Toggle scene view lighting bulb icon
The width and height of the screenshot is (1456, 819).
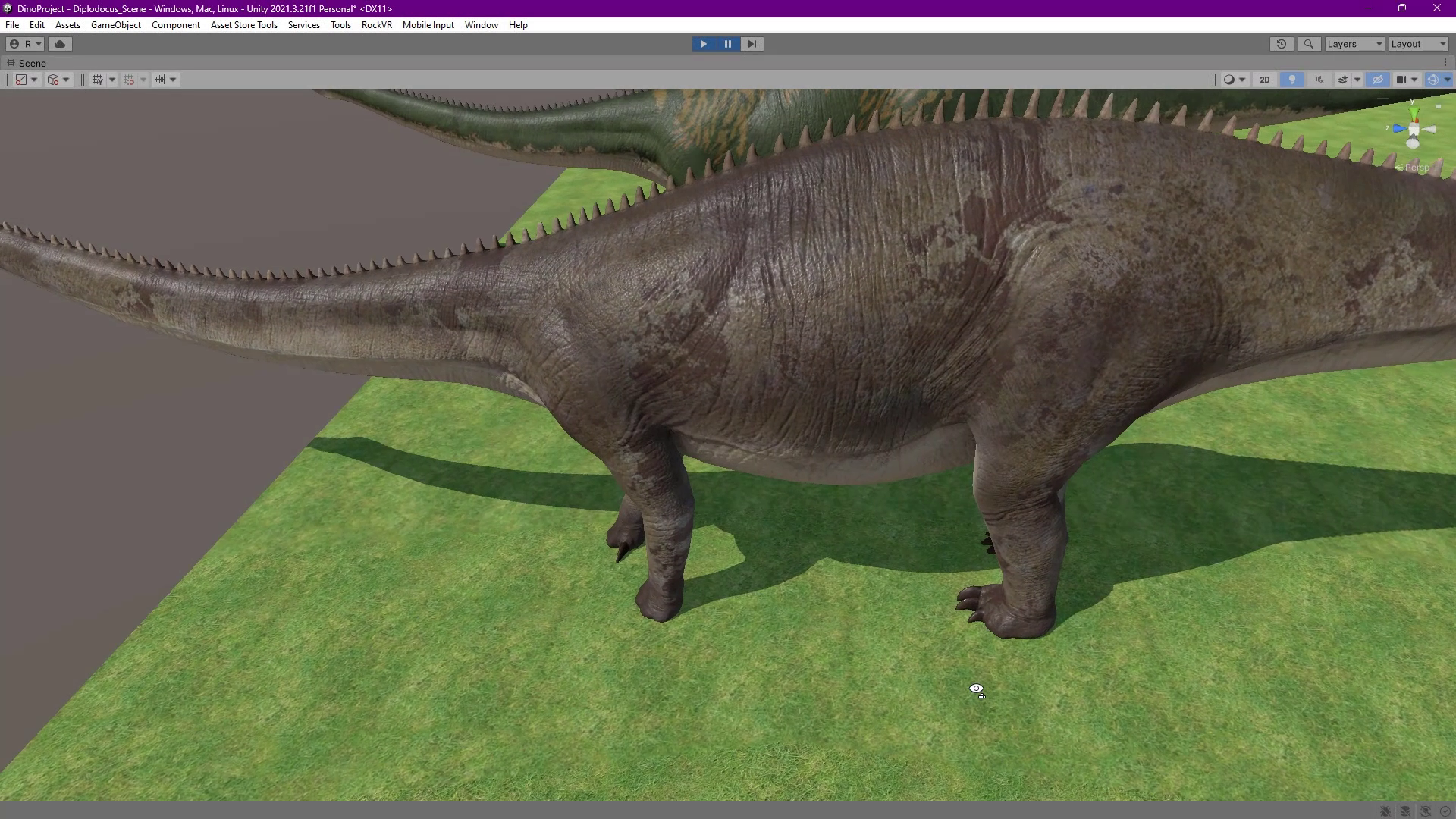point(1291,80)
